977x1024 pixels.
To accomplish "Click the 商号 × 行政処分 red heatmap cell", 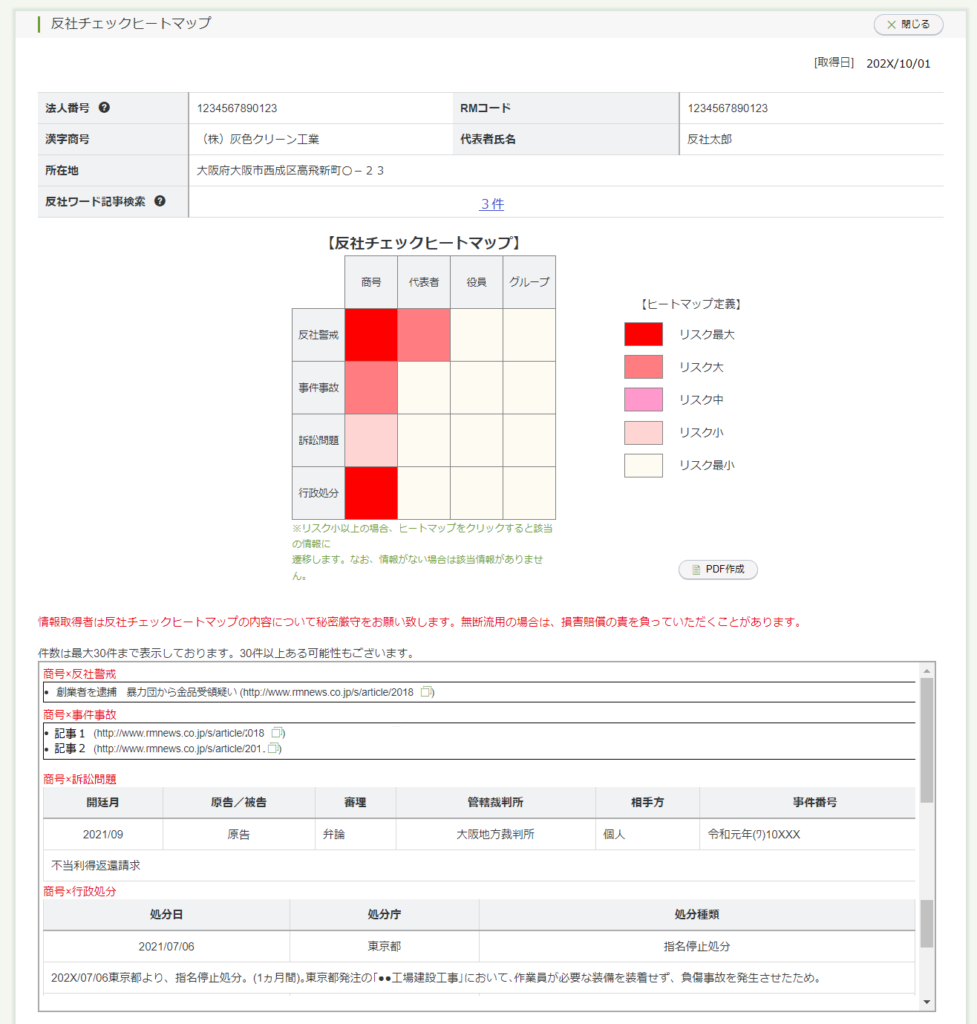I will click(x=371, y=493).
